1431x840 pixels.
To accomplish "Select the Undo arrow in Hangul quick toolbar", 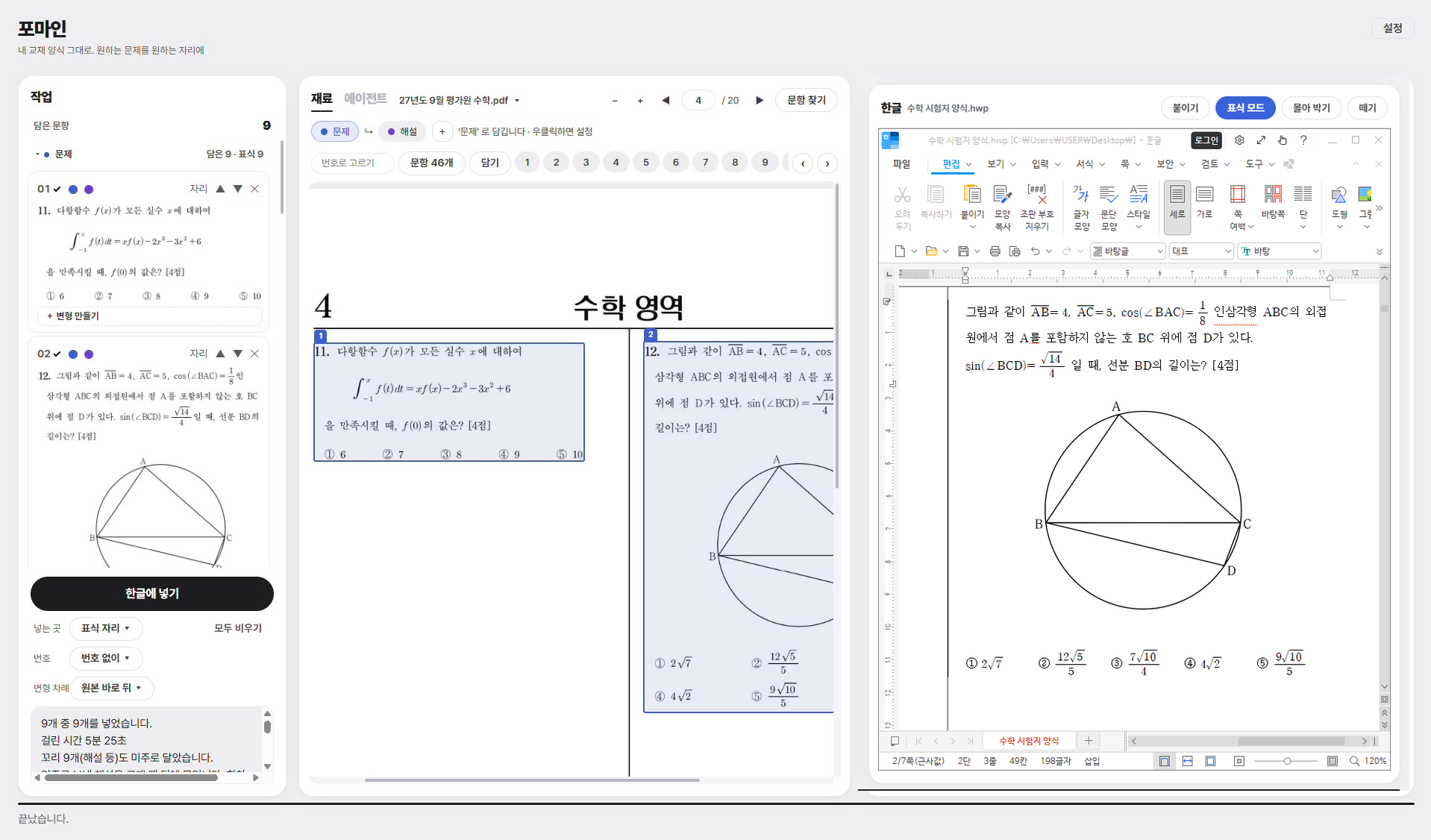I will coord(1036,251).
